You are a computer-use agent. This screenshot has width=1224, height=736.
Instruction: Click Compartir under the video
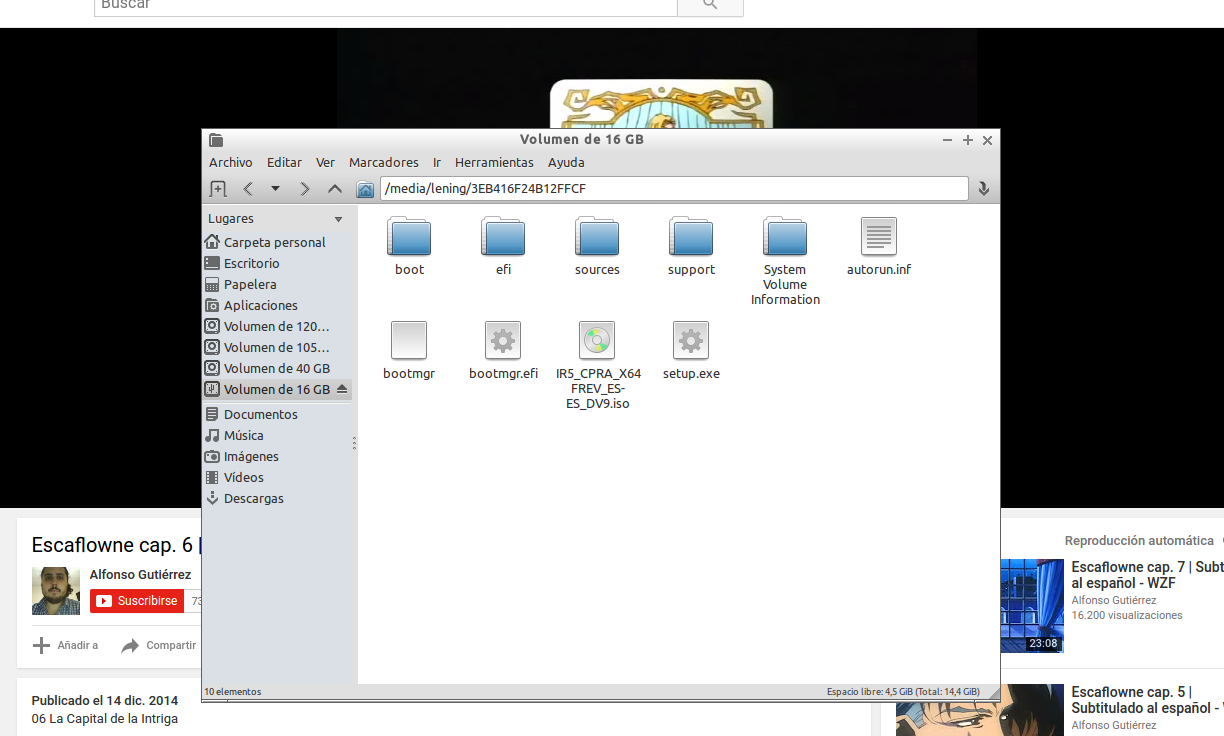[158, 645]
